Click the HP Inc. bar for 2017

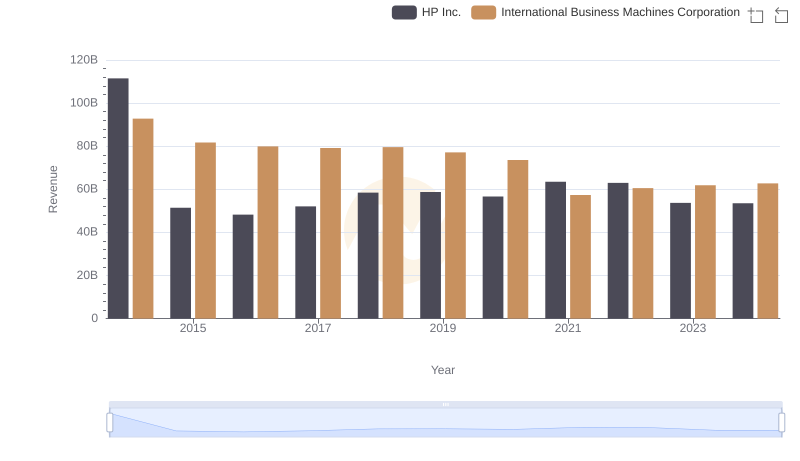pyautogui.click(x=306, y=263)
